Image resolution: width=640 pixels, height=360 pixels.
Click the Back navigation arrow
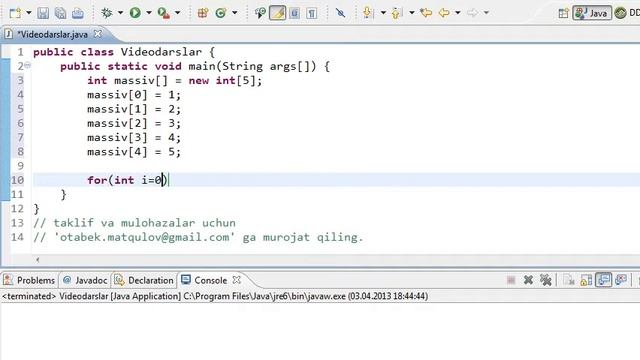point(444,13)
